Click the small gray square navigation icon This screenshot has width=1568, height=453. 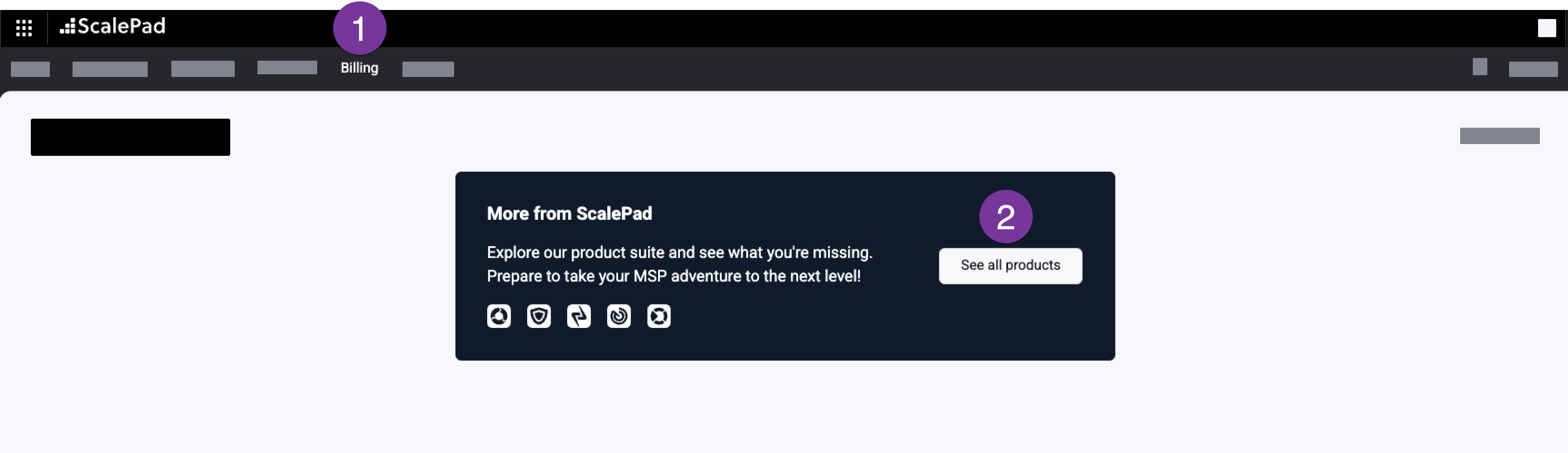1480,67
